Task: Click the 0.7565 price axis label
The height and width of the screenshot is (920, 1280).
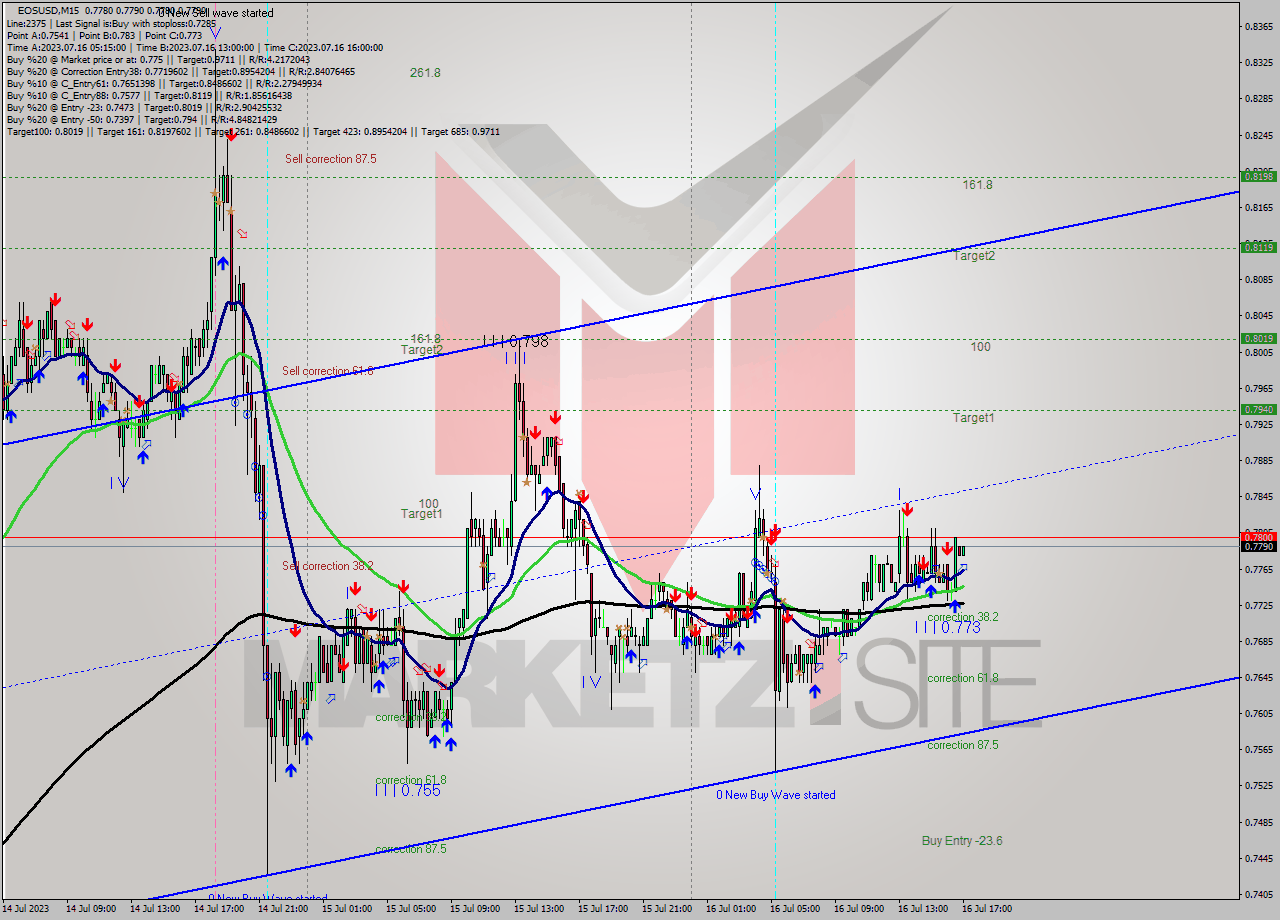Action: click(x=1258, y=749)
